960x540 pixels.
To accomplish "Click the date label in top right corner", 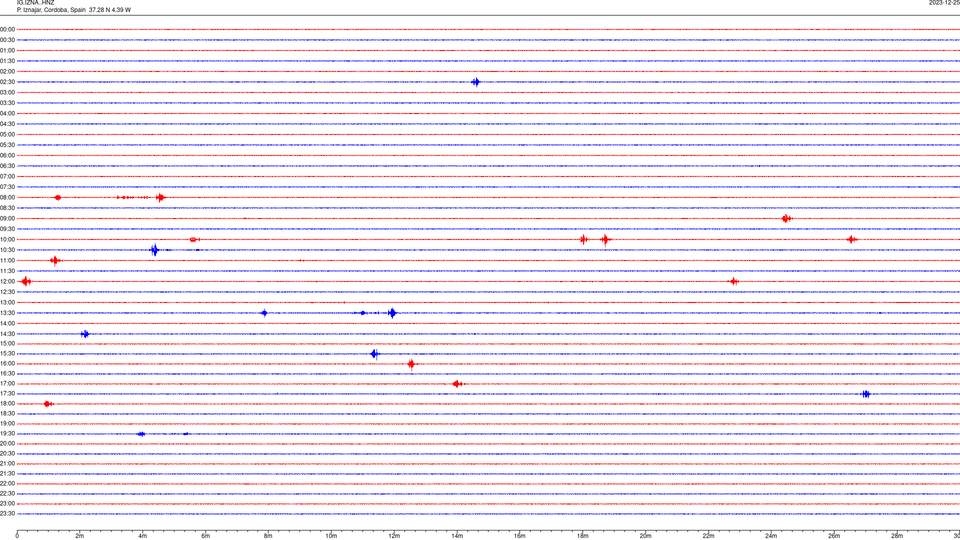I will pyautogui.click(x=944, y=3).
